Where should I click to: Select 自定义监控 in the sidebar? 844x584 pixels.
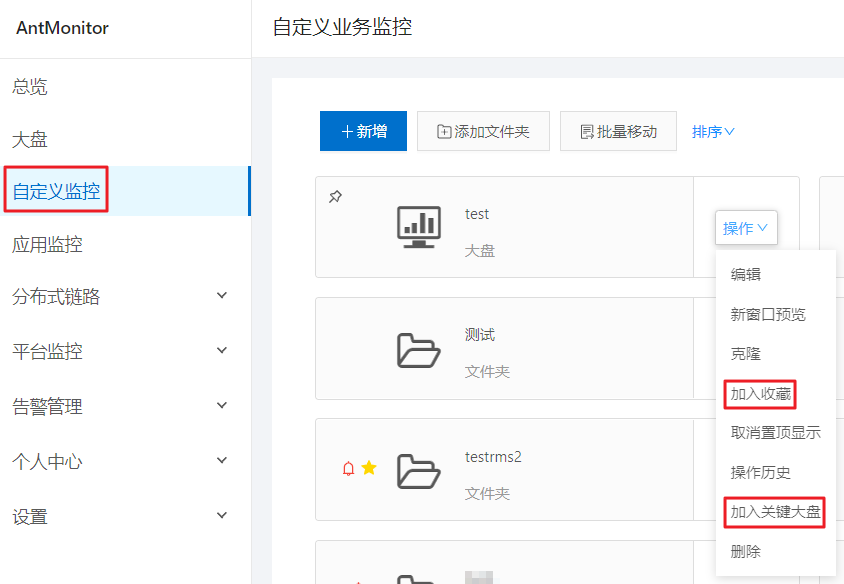125,191
